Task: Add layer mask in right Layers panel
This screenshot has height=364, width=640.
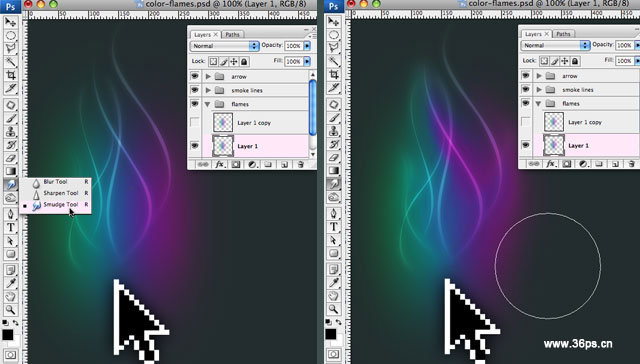Action: coord(567,164)
